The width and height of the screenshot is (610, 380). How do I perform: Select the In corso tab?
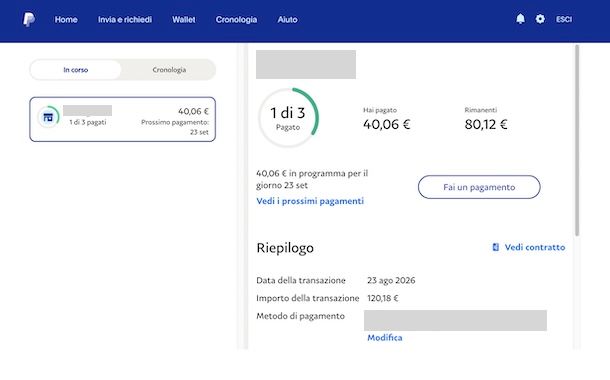pyautogui.click(x=75, y=70)
